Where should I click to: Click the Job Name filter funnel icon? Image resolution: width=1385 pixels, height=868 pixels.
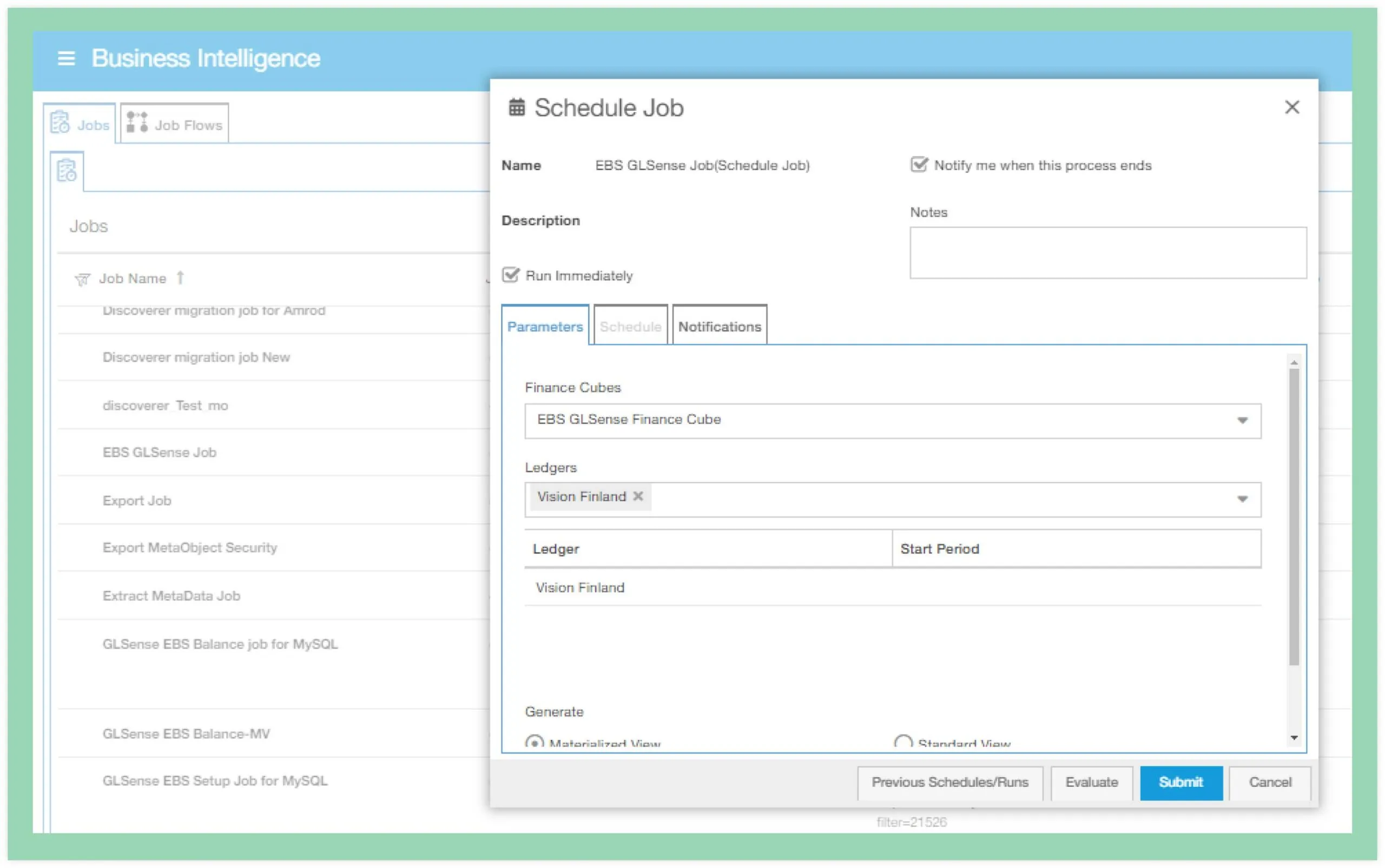point(82,280)
